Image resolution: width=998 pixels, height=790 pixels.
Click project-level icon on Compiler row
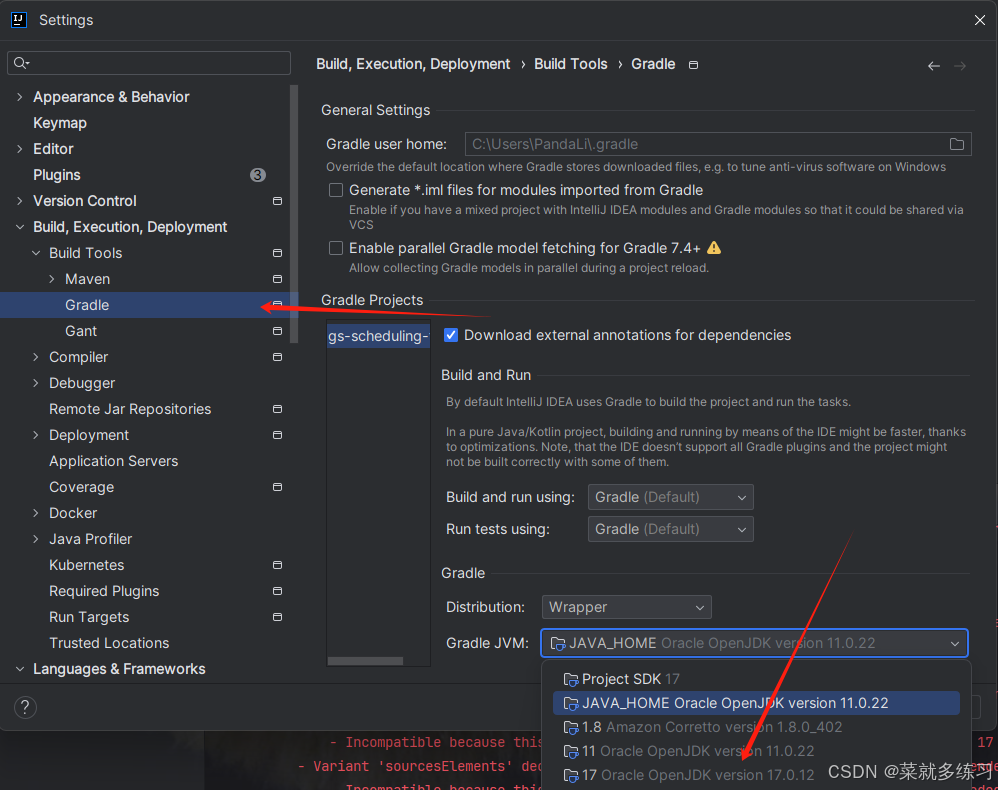[278, 357]
